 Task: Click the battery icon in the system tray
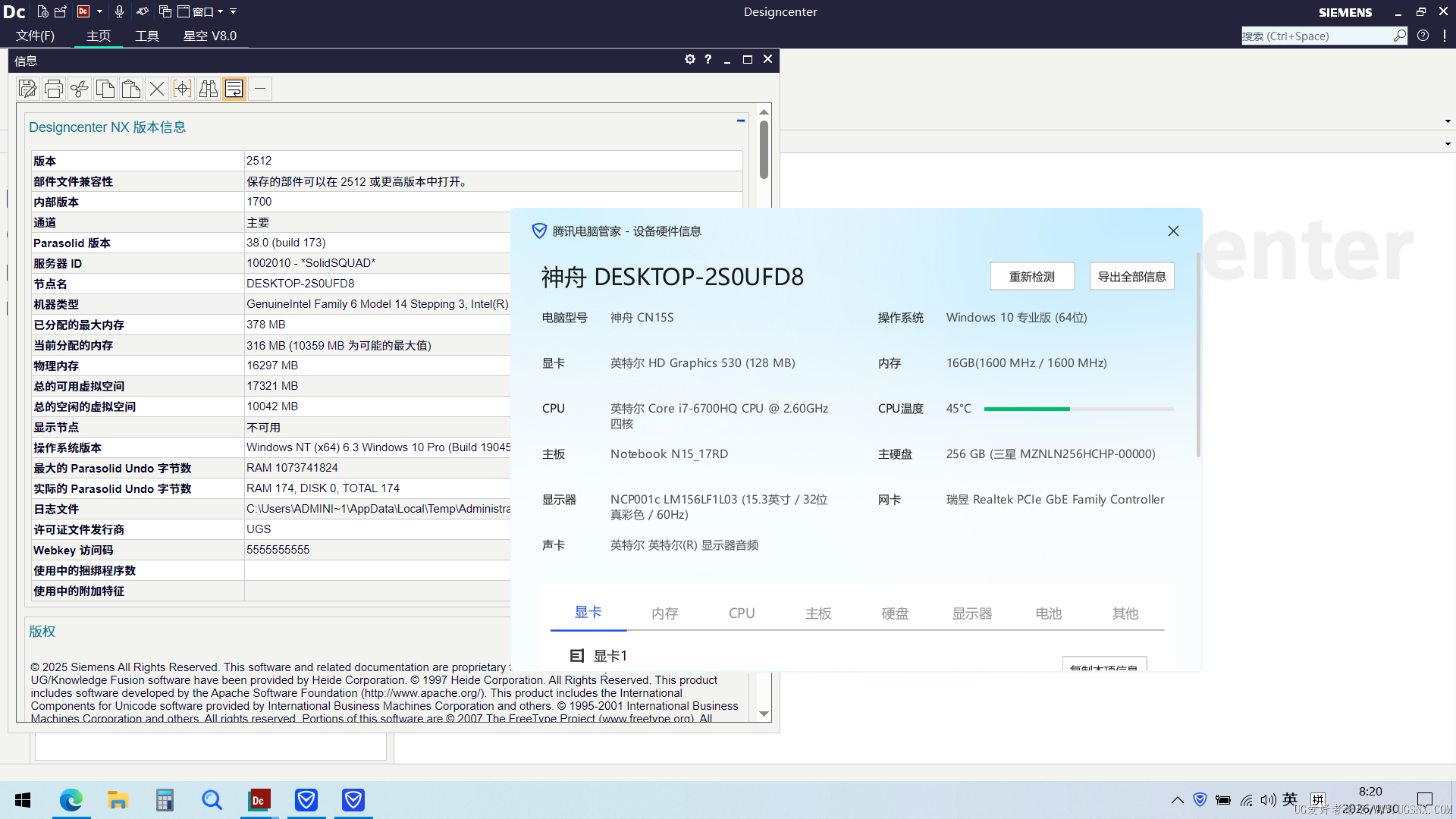(1222, 800)
